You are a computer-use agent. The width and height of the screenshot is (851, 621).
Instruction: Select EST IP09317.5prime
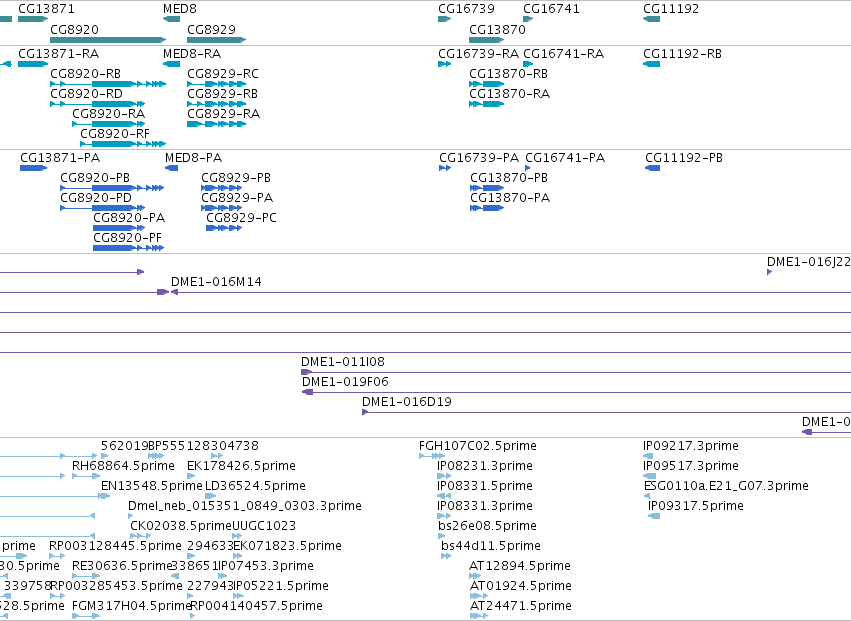[x=696, y=506]
